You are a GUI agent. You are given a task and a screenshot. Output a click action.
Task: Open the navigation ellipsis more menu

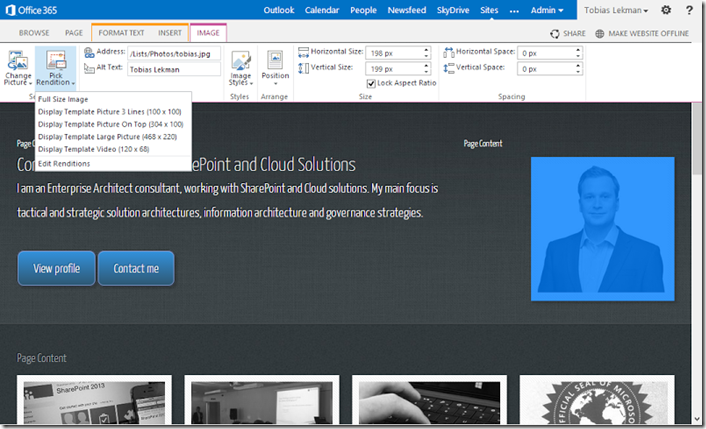pos(514,11)
